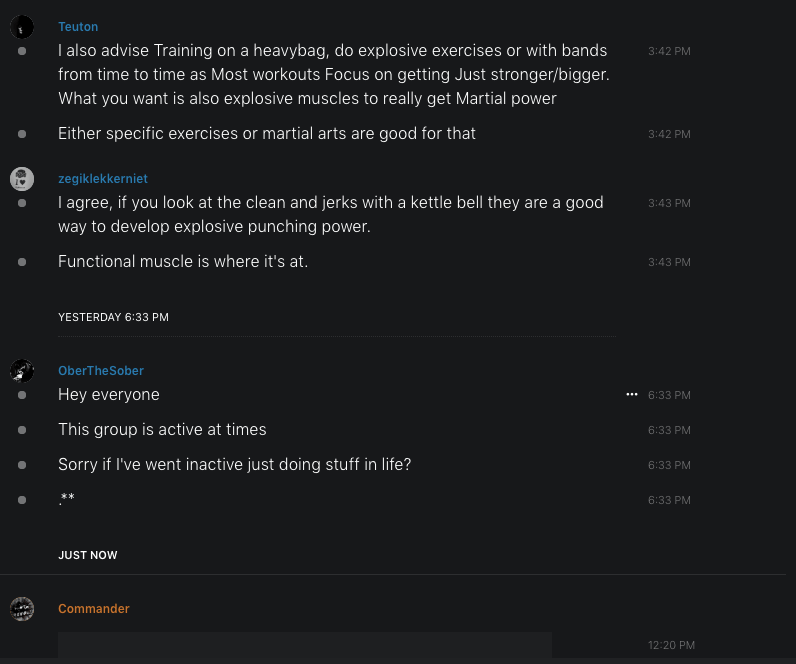Image resolution: width=796 pixels, height=664 pixels.
Task: Click Commander's profile avatar
Action: 22,609
